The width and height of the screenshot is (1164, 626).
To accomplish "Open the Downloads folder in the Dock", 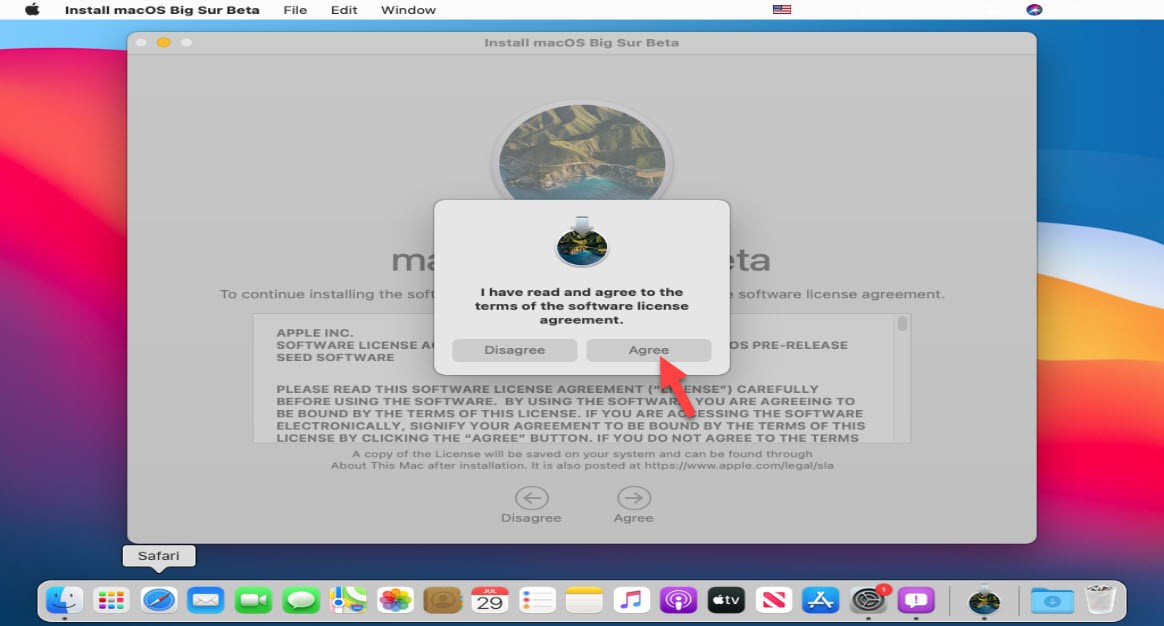I will (1053, 600).
